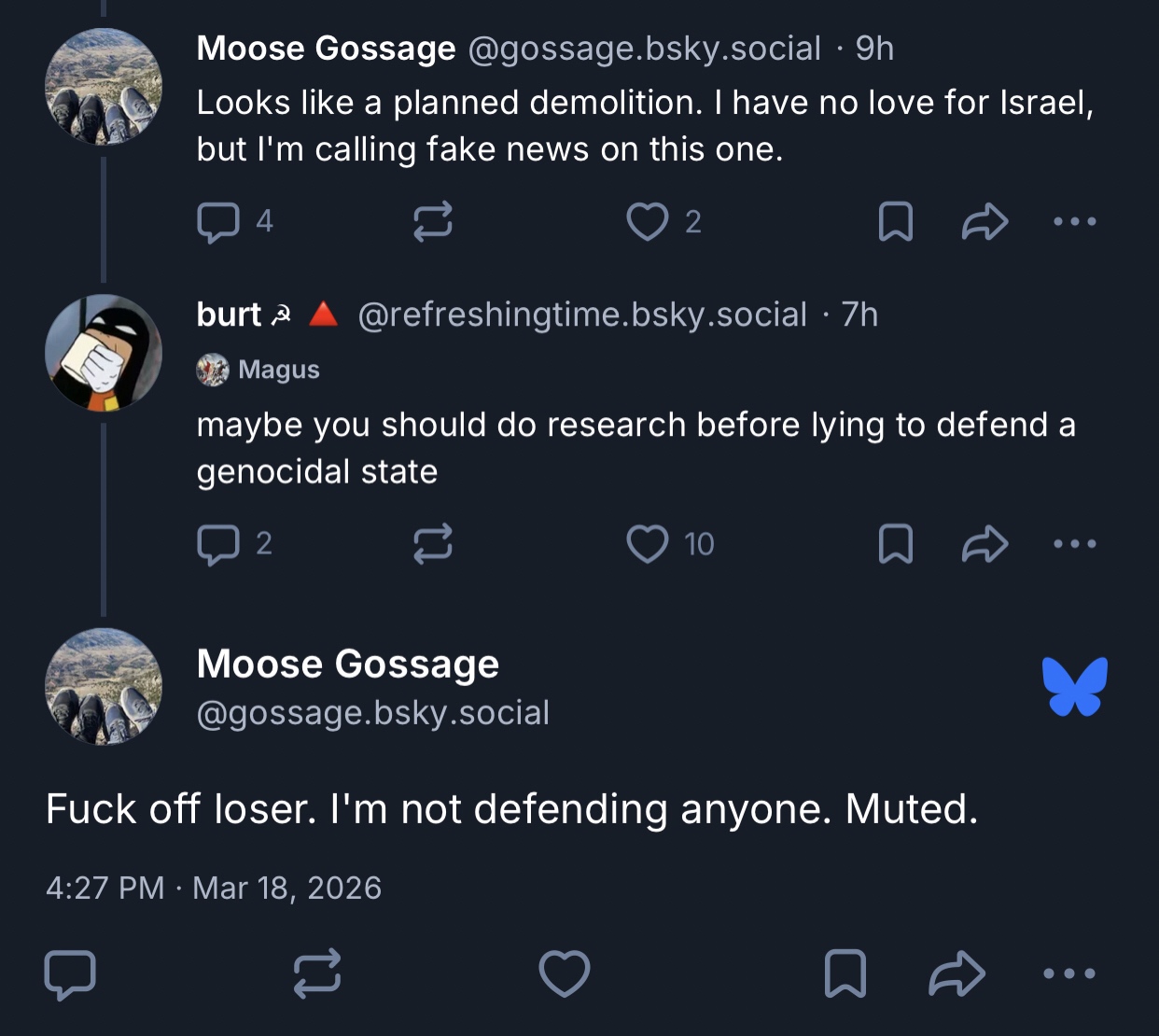Reply to Moose Gossage's first post
The image size is (1159, 1036).
218,222
